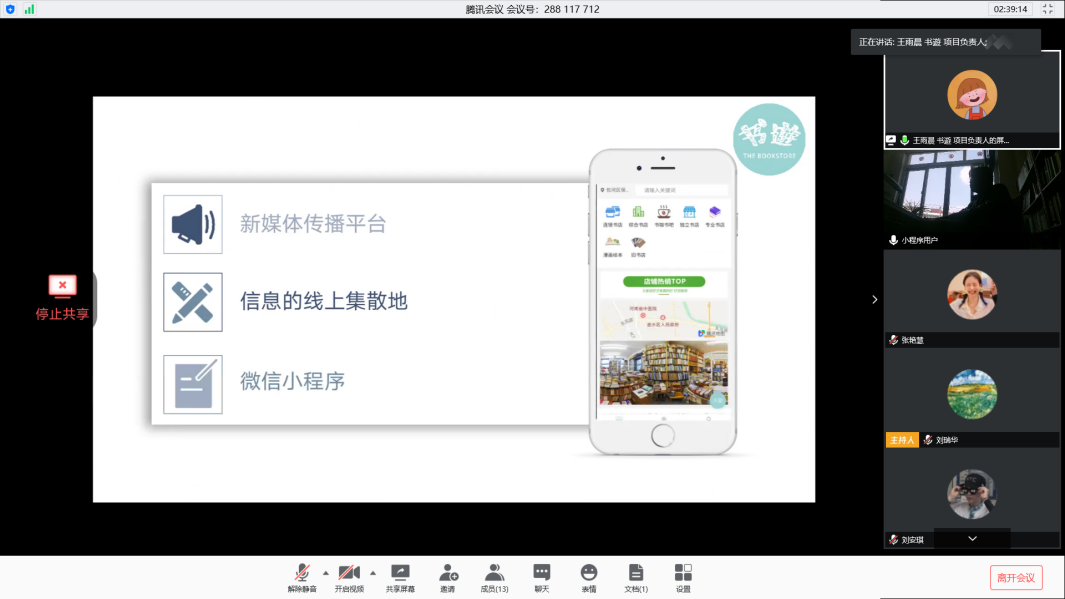Screen dimensions: 1065x599
Task: Open video options arrow beside camera
Action: [373, 573]
